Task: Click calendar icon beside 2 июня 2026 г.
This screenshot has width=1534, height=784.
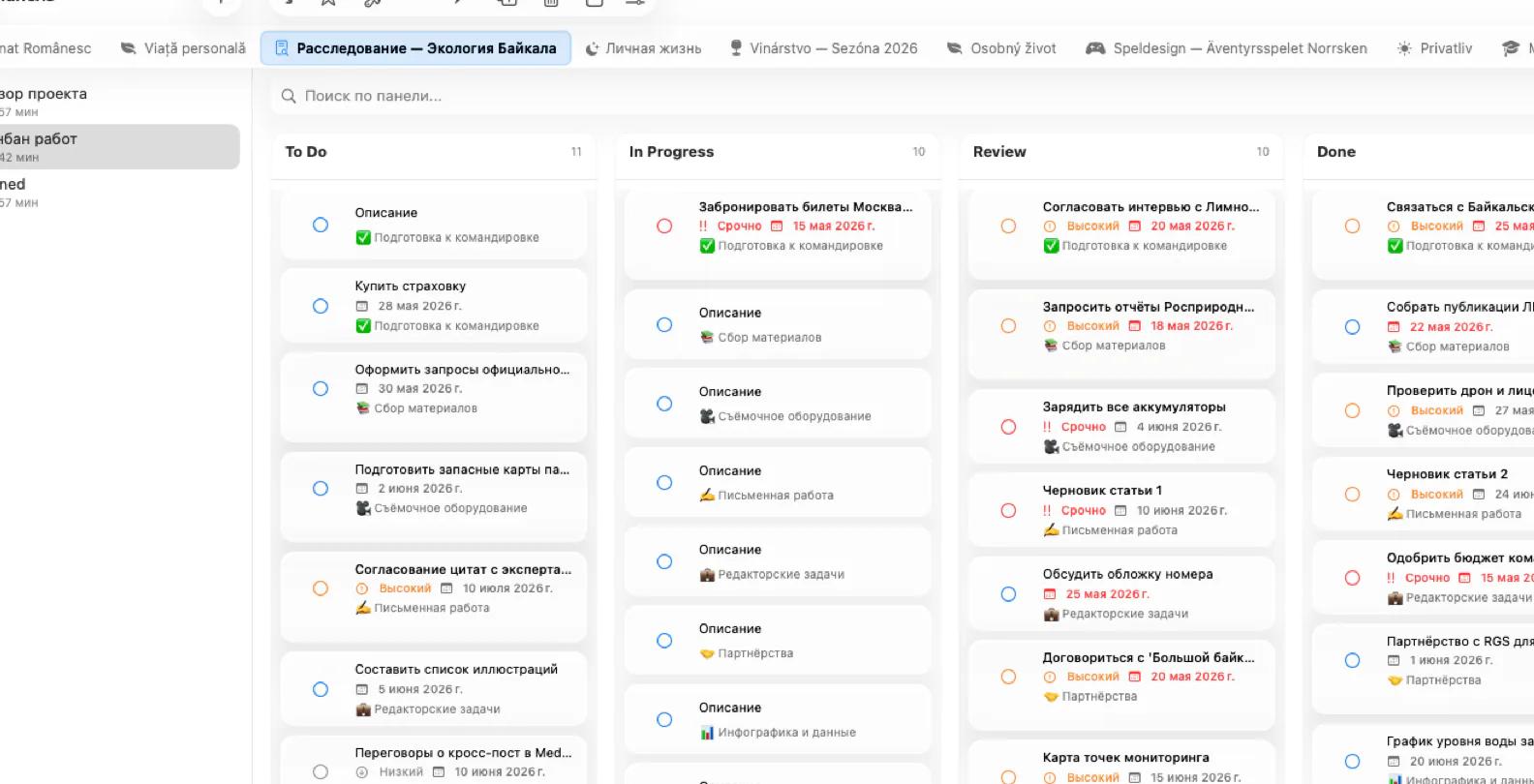Action: [x=362, y=489]
